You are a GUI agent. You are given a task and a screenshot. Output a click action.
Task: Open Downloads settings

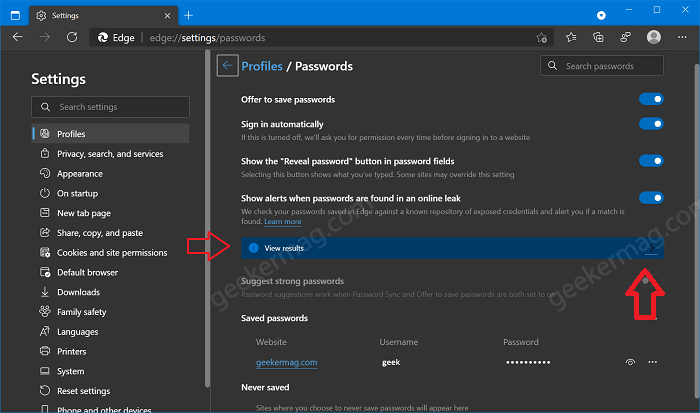[110, 292]
